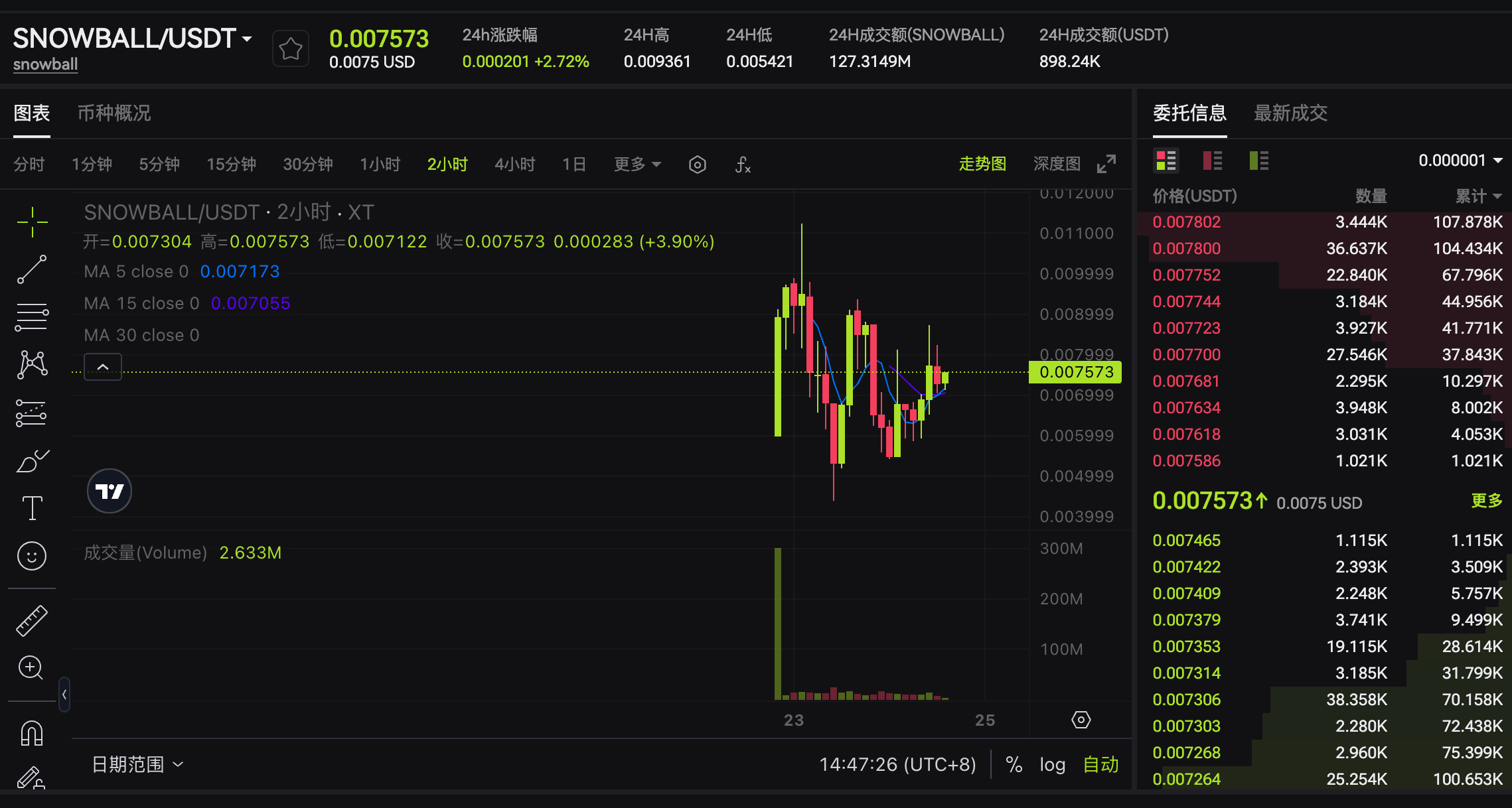Open the XABCD pattern tool
Image resolution: width=1512 pixels, height=808 pixels.
[31, 364]
